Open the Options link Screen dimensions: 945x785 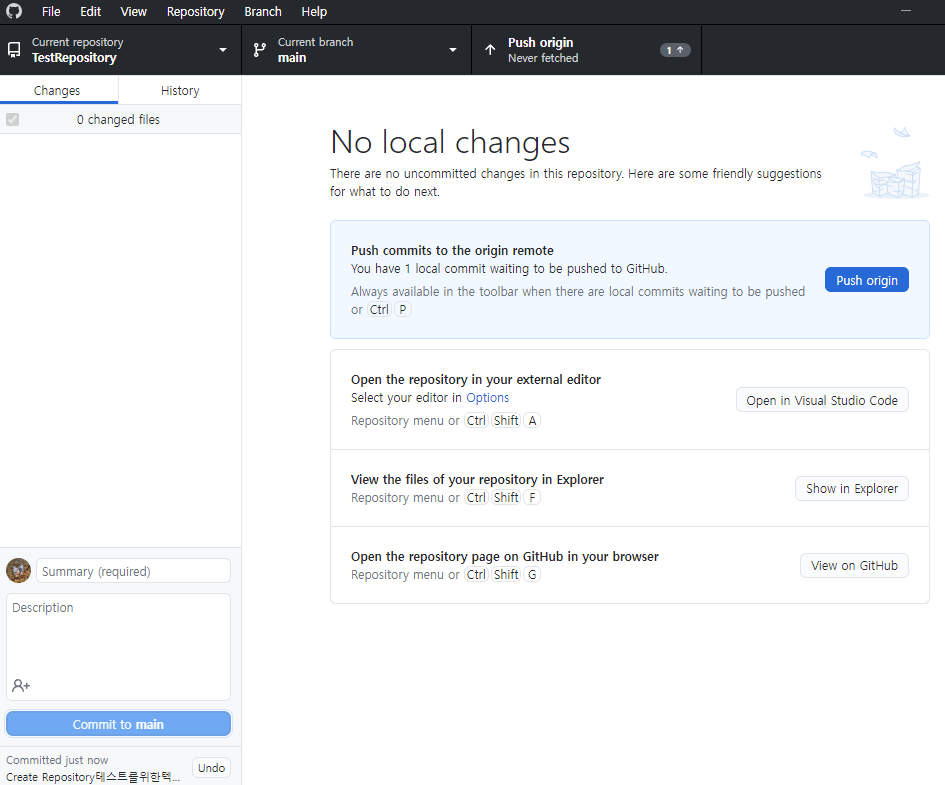coord(488,398)
